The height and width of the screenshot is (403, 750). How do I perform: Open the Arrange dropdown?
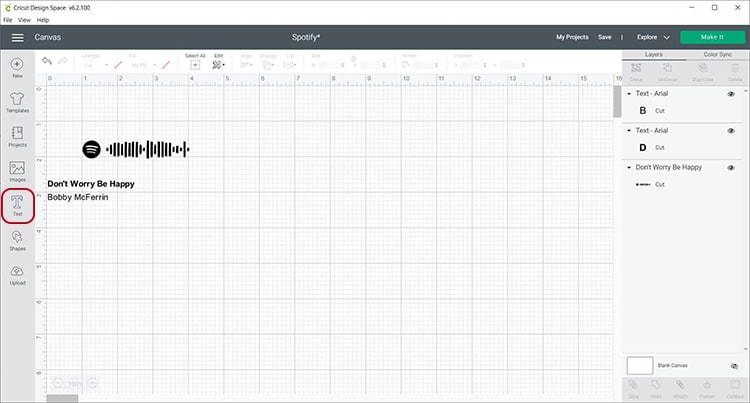click(x=268, y=65)
